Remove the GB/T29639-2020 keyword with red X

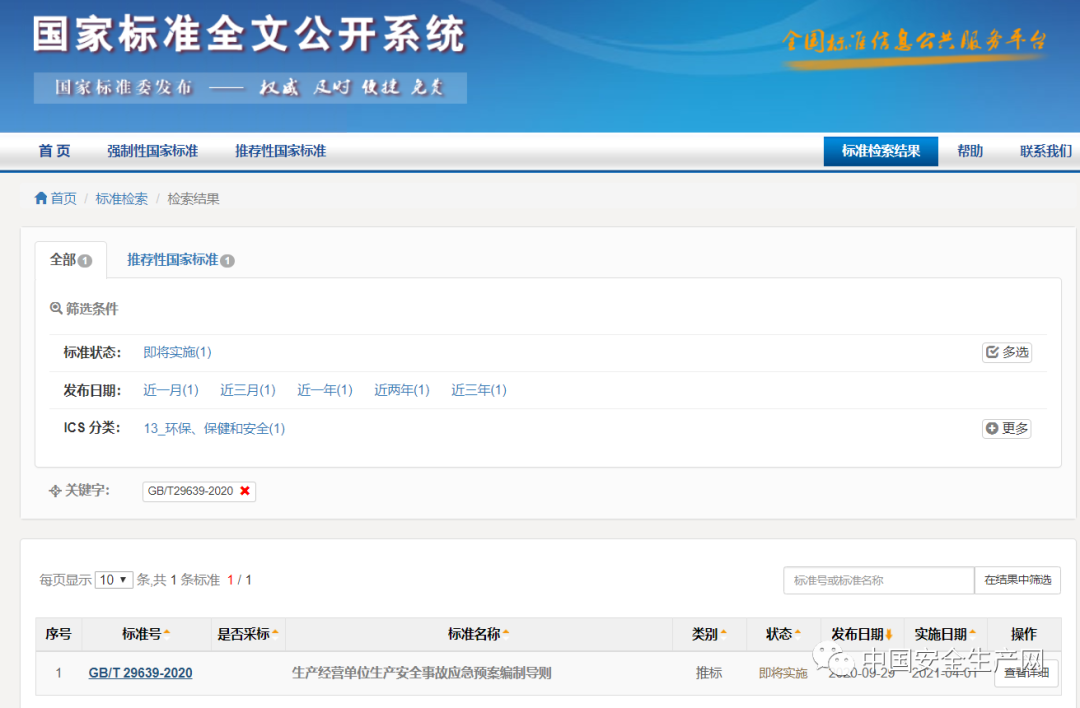coord(245,491)
